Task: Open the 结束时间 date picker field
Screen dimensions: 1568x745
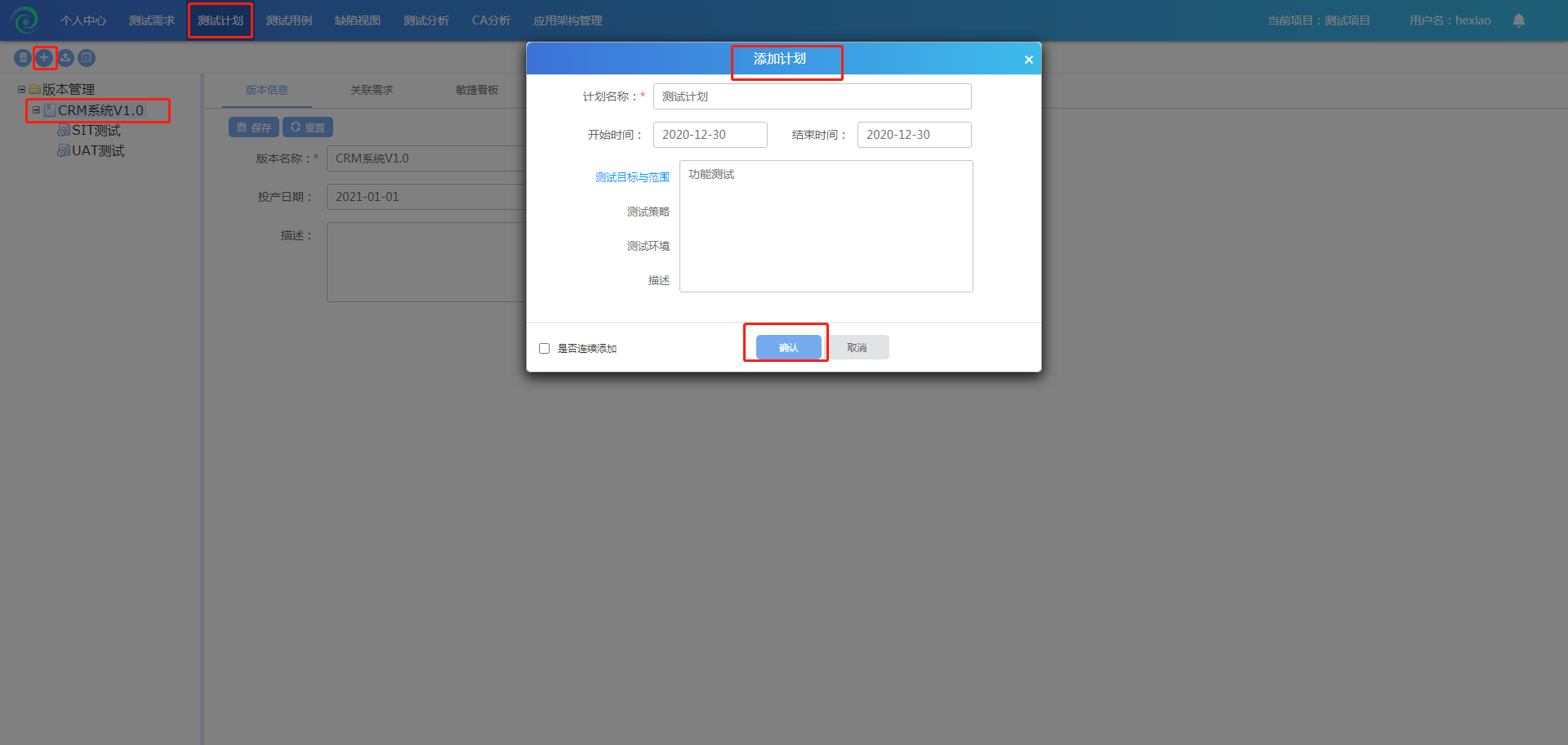Action: tap(914, 135)
